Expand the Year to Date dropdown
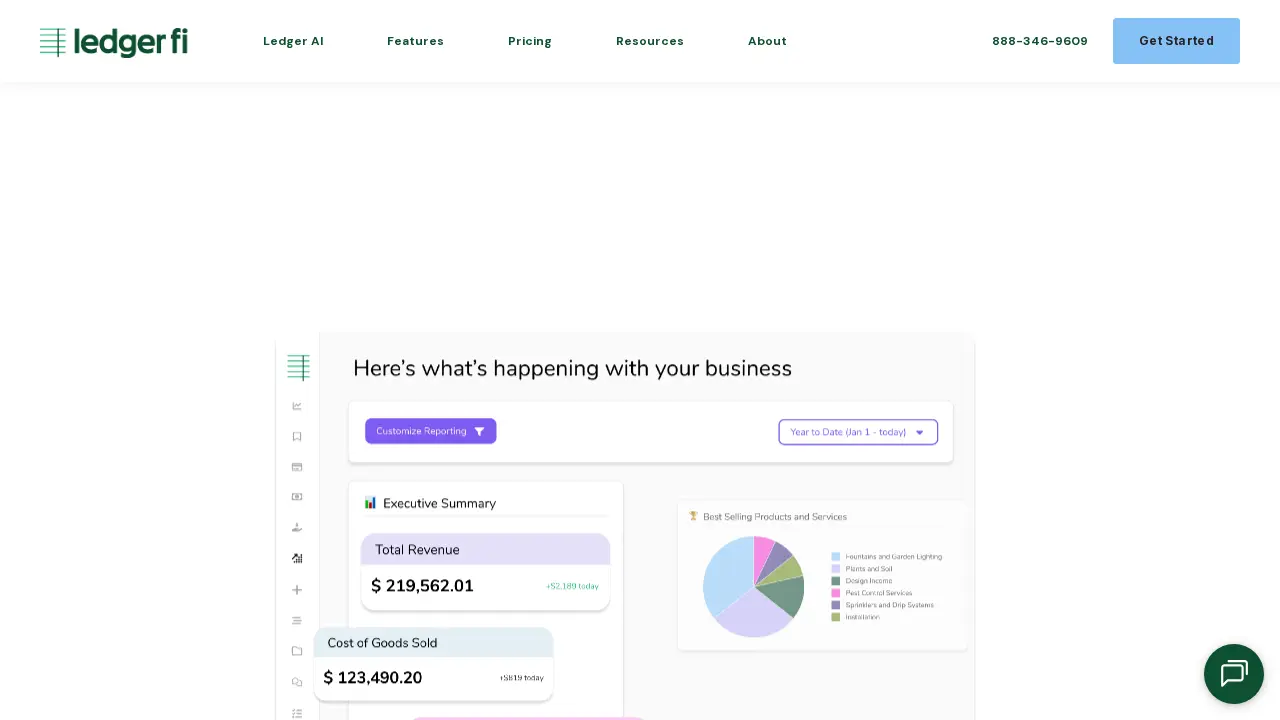The width and height of the screenshot is (1280, 720). tap(858, 432)
